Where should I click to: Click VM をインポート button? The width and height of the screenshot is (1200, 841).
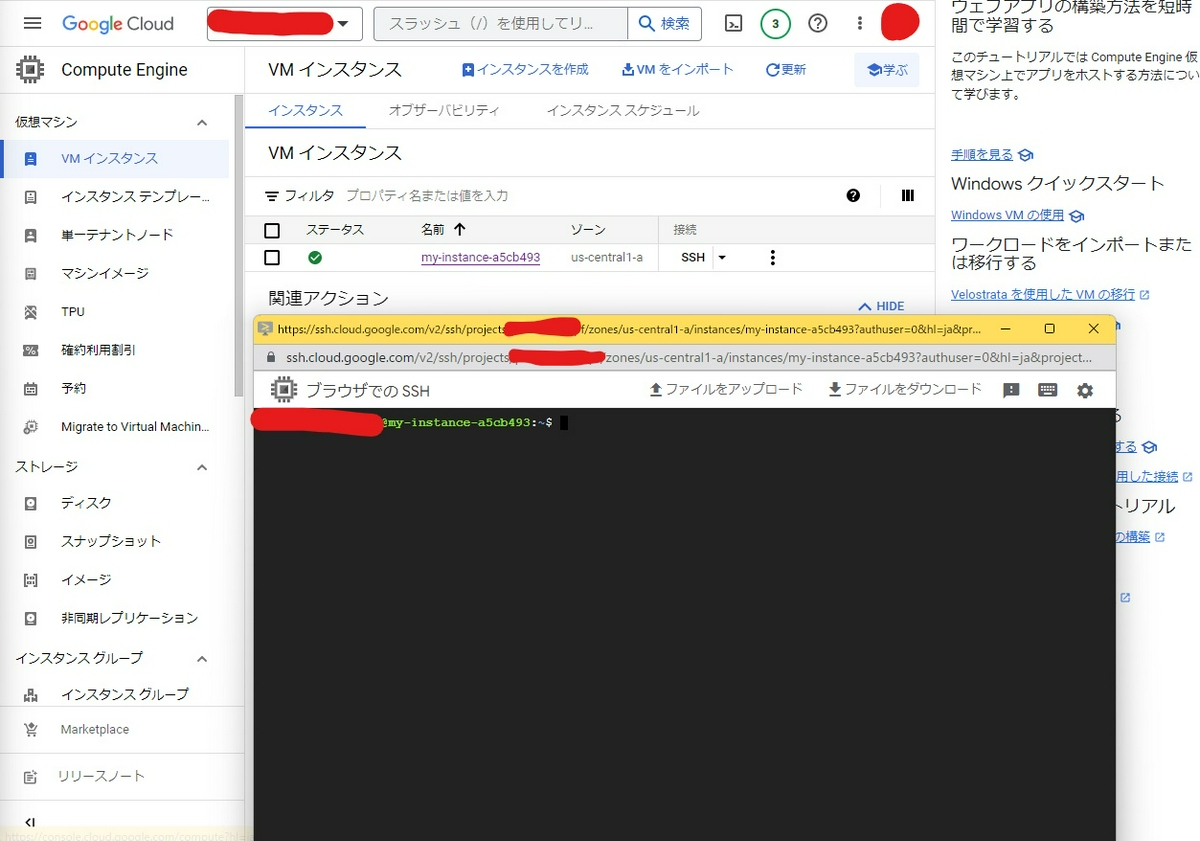coord(678,70)
